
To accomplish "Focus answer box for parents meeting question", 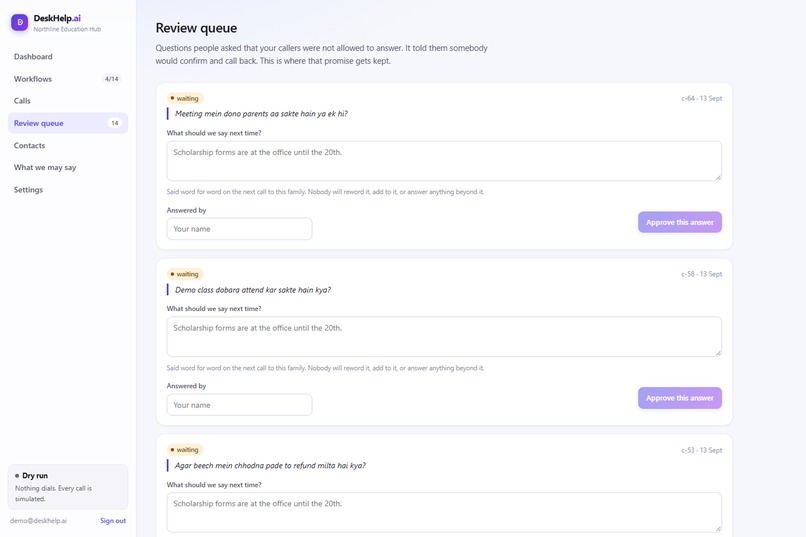I will pyautogui.click(x=444, y=161).
